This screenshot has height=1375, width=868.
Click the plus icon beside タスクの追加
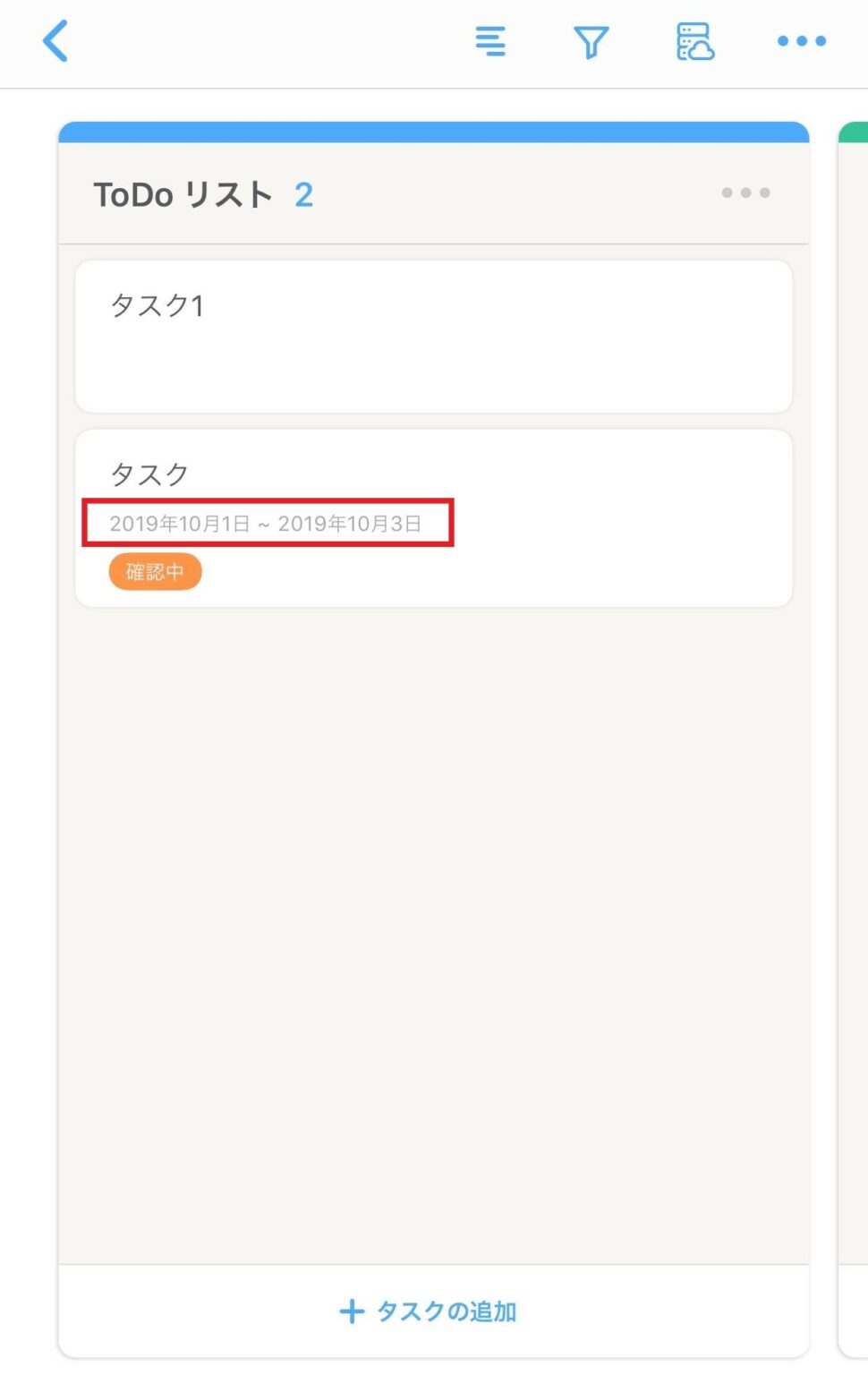tap(352, 1311)
